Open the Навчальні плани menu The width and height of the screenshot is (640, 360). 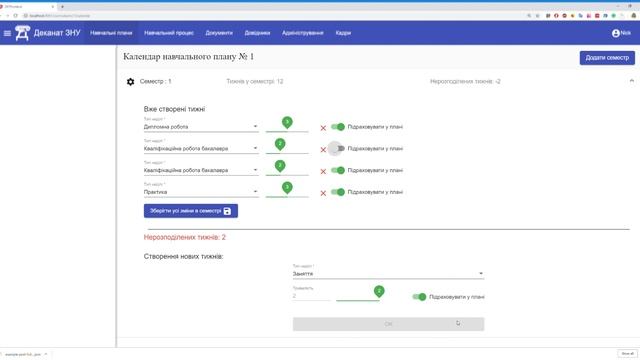click(111, 33)
